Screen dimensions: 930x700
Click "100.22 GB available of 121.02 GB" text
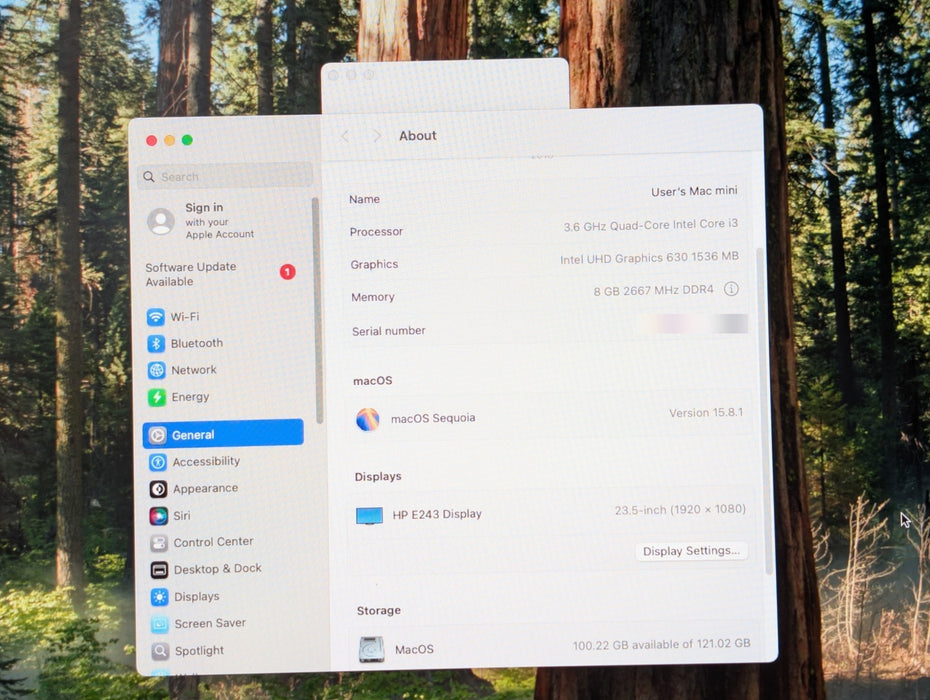point(661,644)
